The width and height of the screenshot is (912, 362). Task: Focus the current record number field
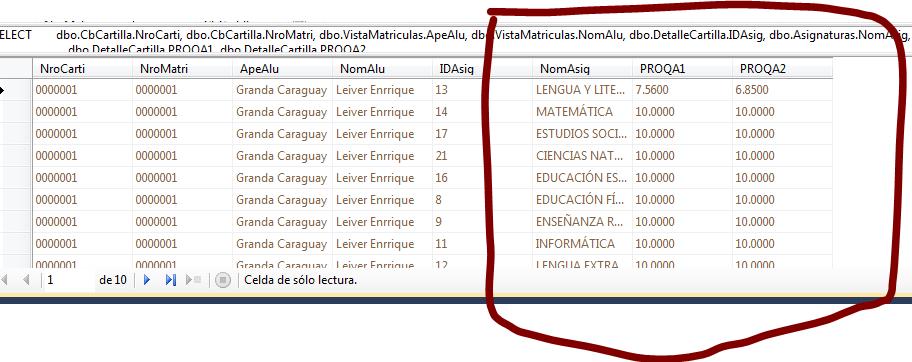[x=69, y=280]
